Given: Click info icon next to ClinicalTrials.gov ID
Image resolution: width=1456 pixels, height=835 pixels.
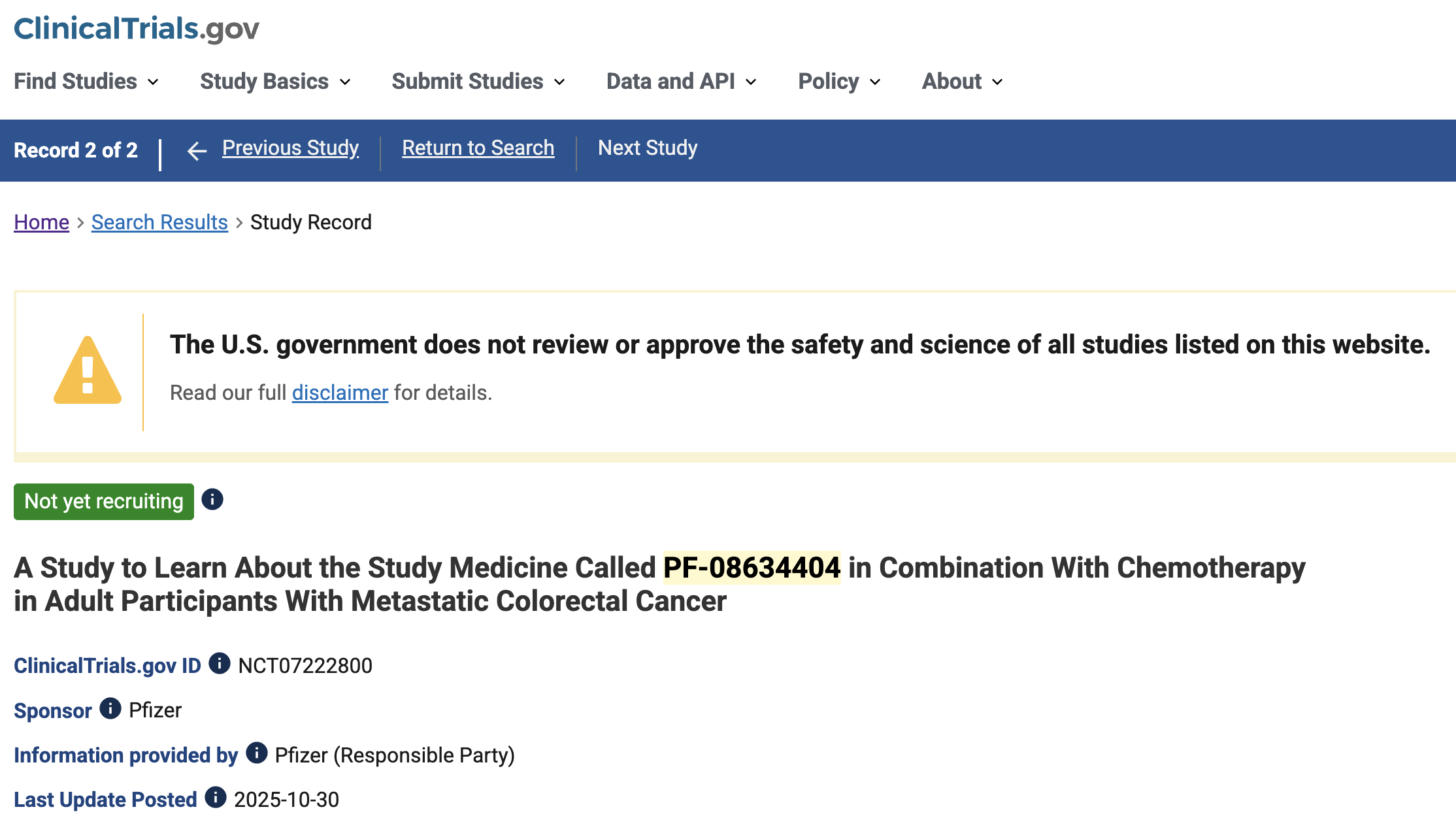Looking at the screenshot, I should [x=220, y=664].
